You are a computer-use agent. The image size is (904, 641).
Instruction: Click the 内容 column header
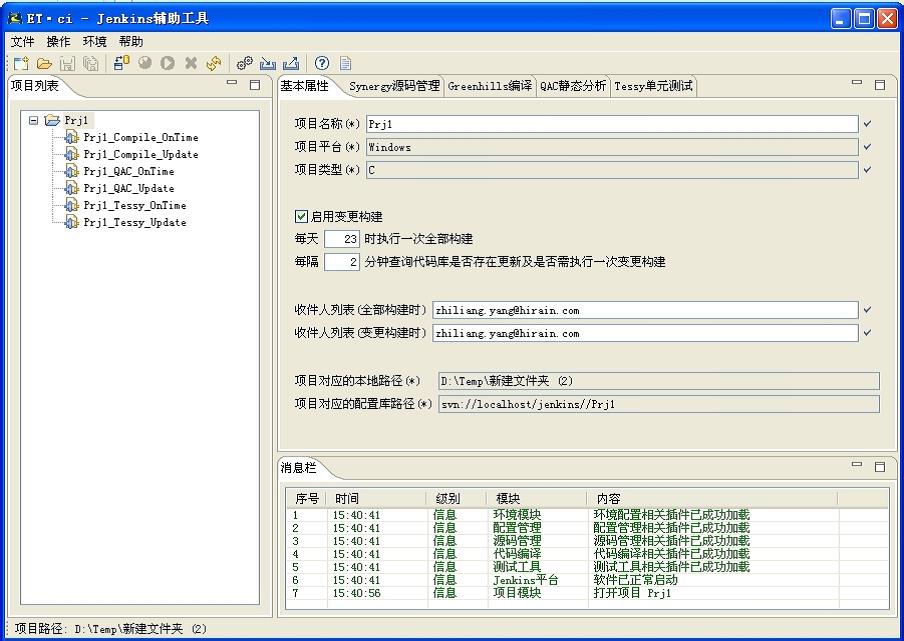(x=713, y=499)
